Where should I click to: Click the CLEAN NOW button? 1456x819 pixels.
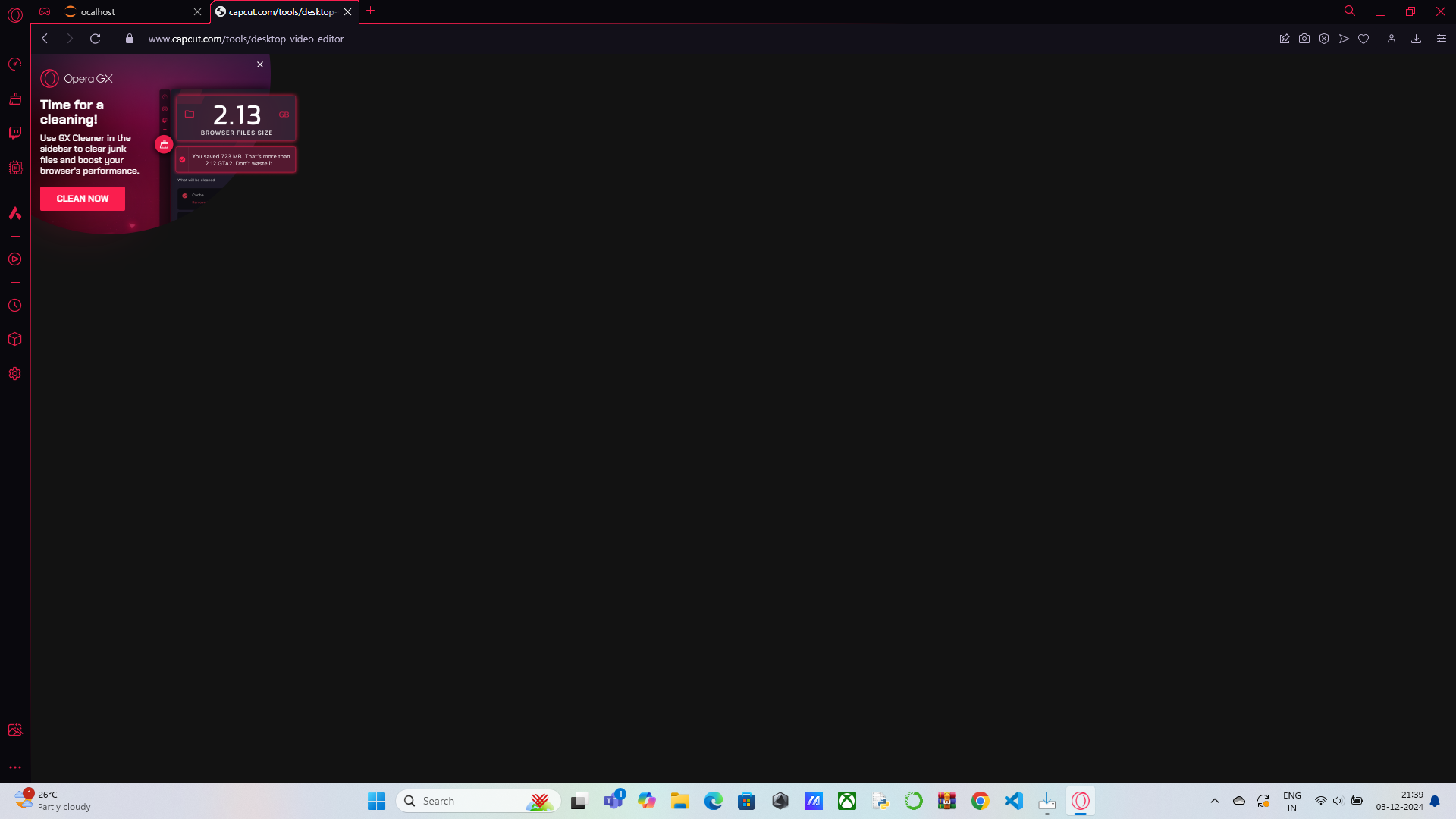click(83, 199)
